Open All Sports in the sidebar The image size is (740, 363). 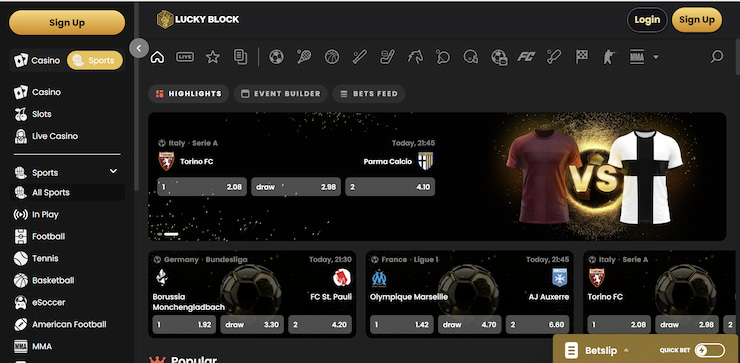point(67,192)
